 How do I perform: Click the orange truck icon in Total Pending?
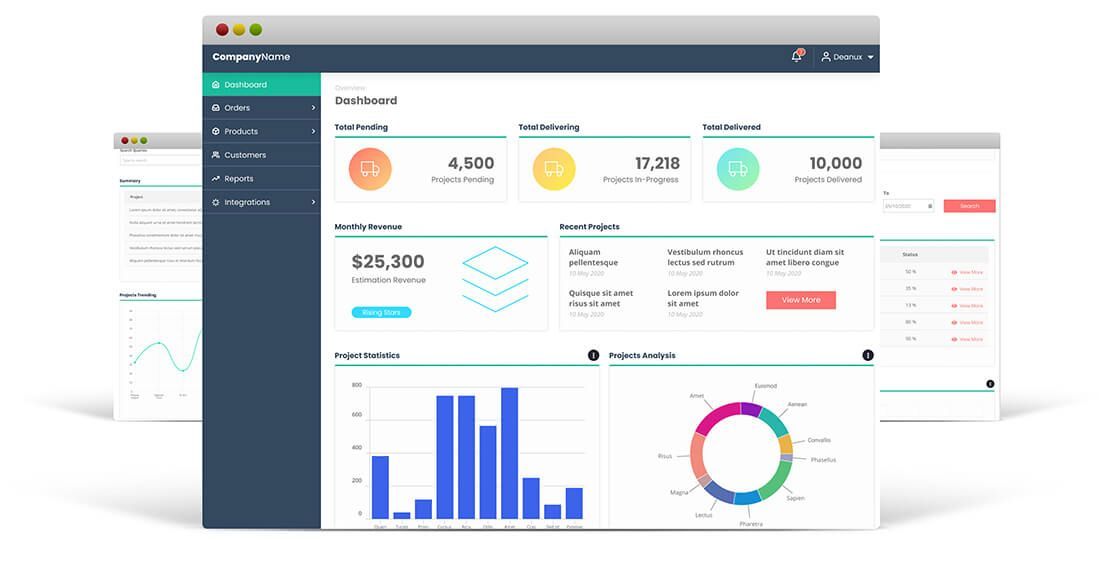point(370,169)
